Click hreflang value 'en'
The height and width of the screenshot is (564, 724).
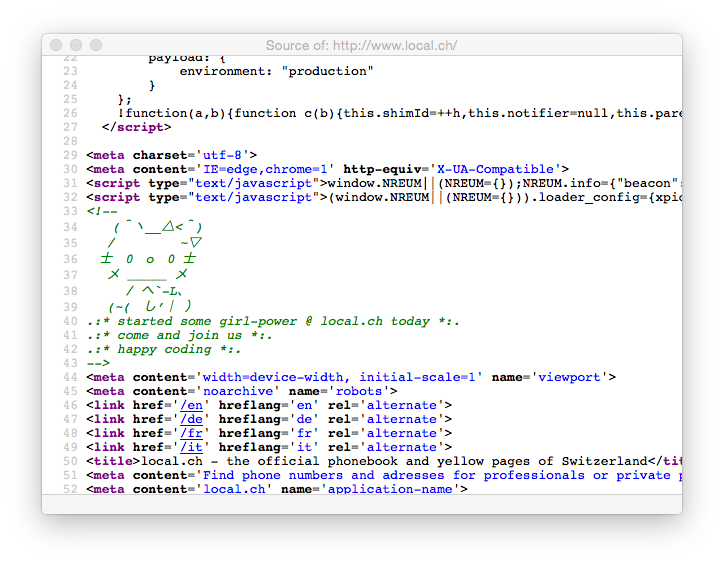pos(304,405)
